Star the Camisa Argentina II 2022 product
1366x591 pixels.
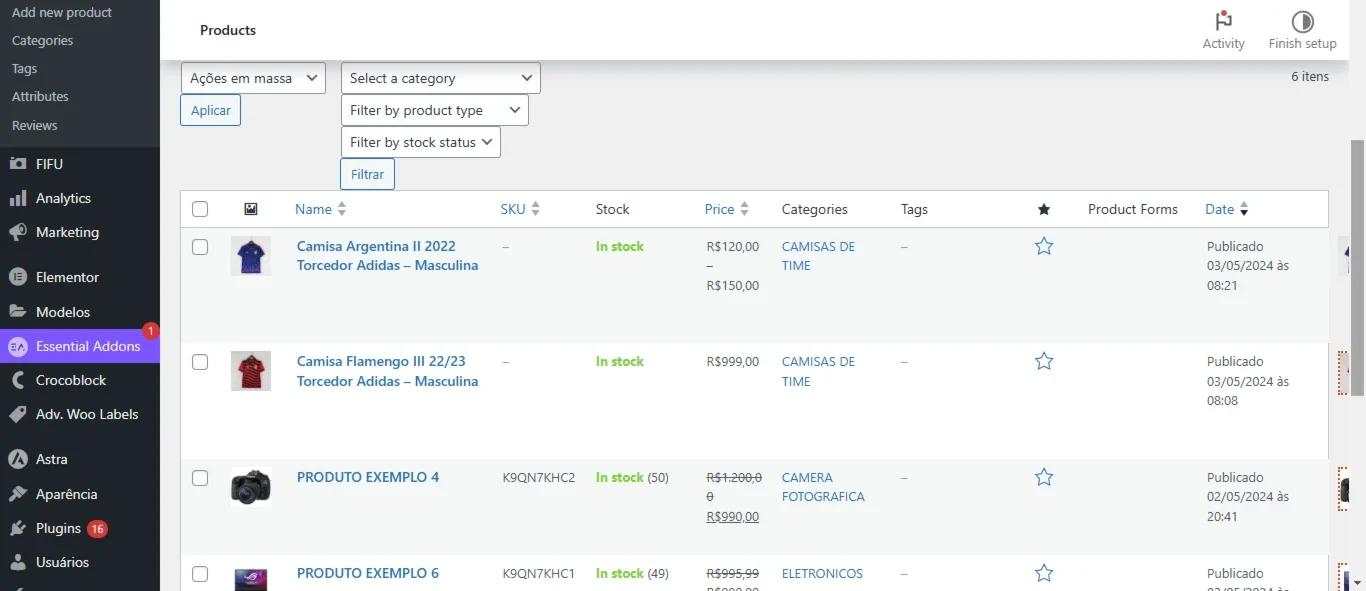(1044, 246)
